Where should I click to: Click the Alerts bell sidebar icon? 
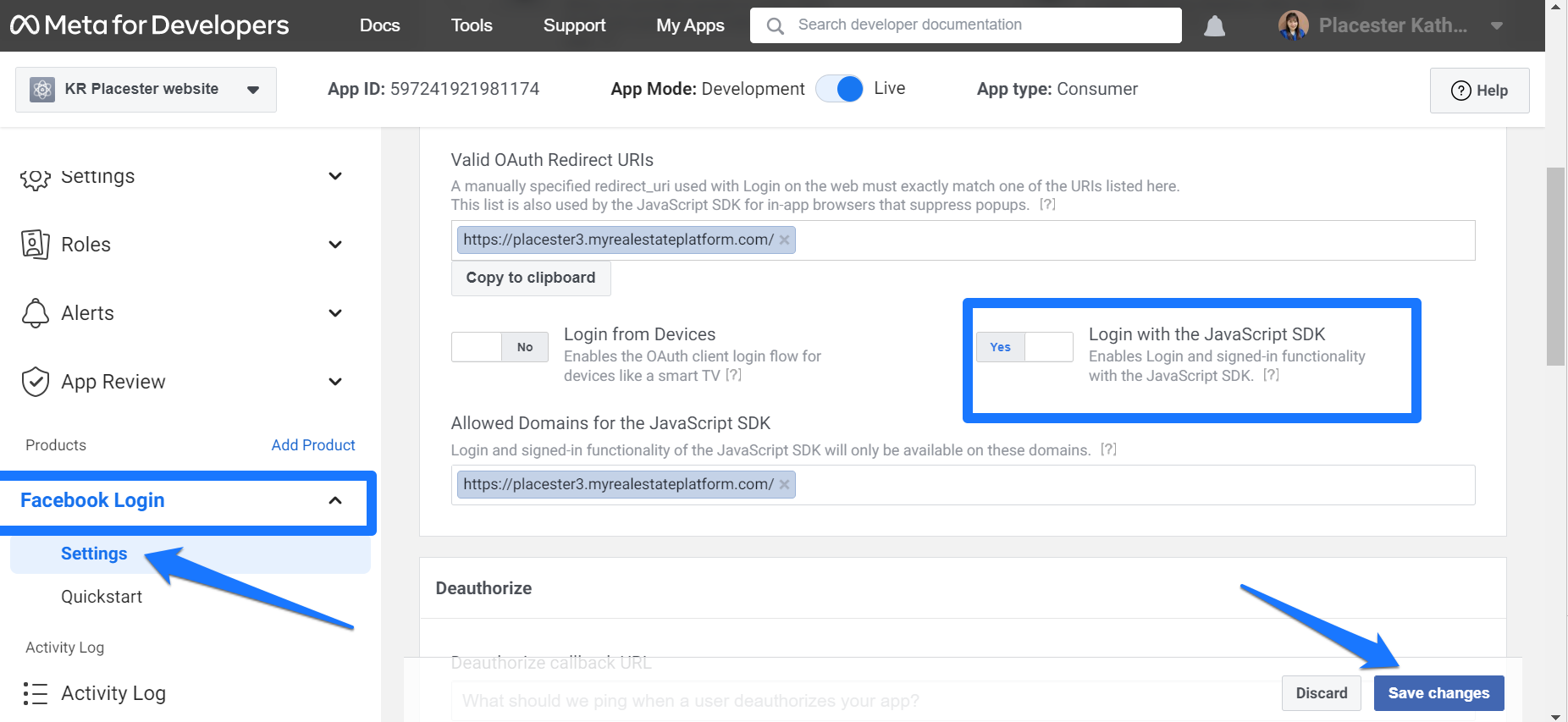[x=36, y=313]
